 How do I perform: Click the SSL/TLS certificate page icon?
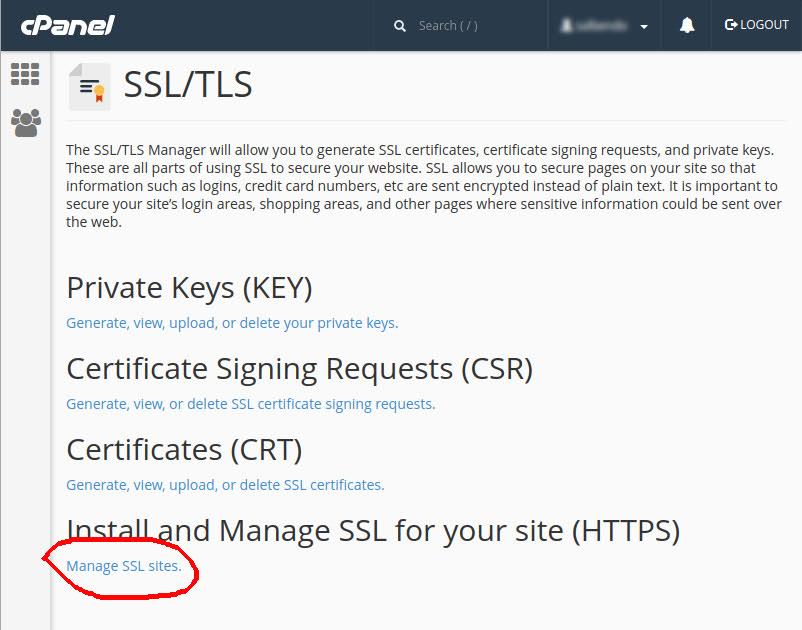tap(90, 86)
